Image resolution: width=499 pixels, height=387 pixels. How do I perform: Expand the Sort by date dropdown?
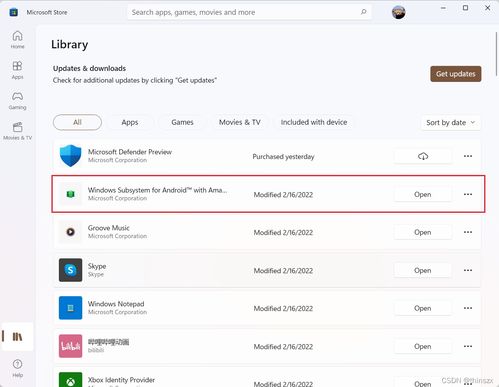450,123
